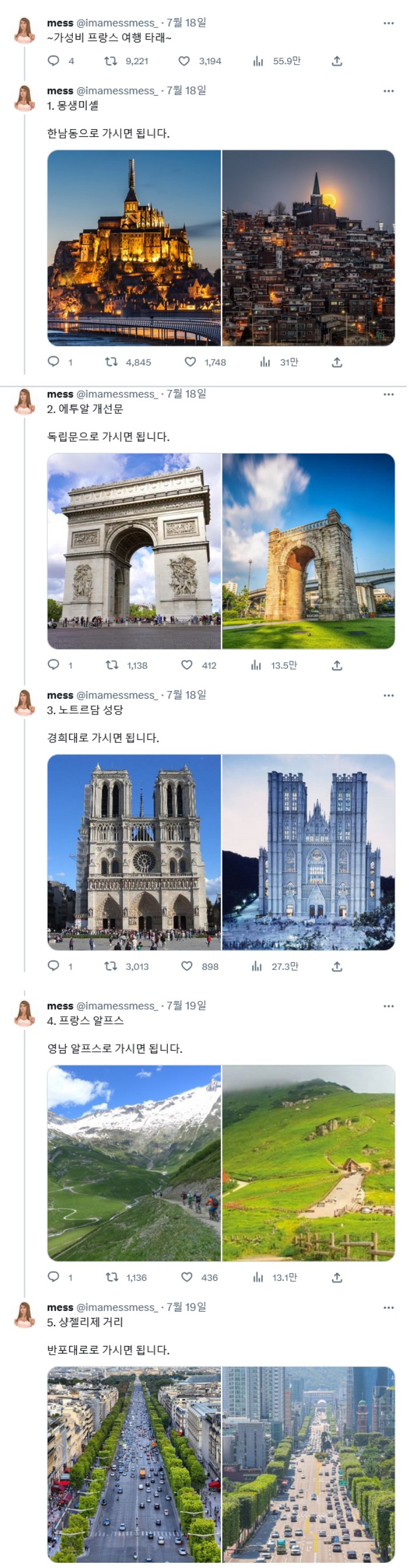Reply to the 노트르담 성당 tweet

click(x=54, y=966)
